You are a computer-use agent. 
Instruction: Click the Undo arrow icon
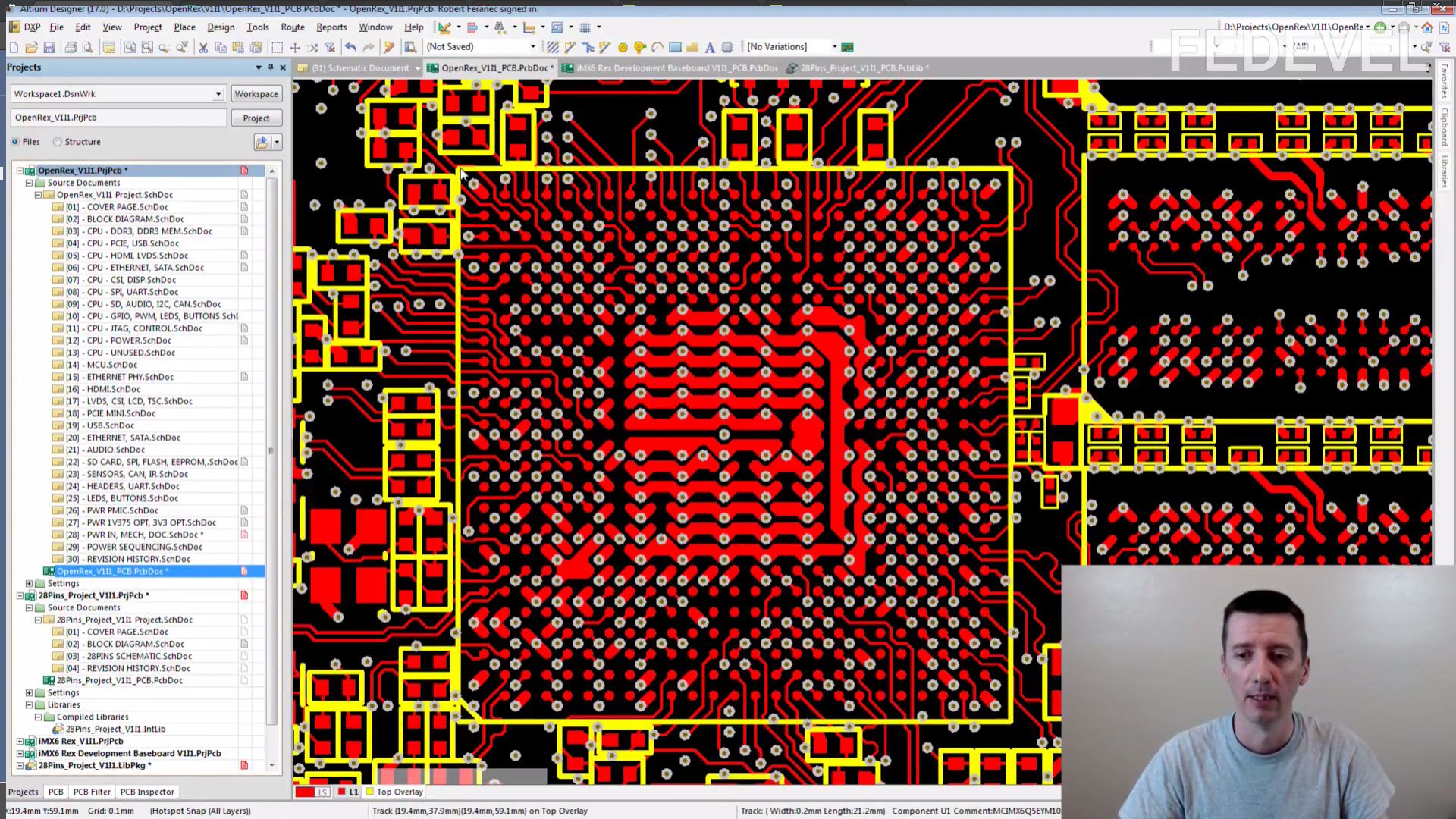pos(350,47)
